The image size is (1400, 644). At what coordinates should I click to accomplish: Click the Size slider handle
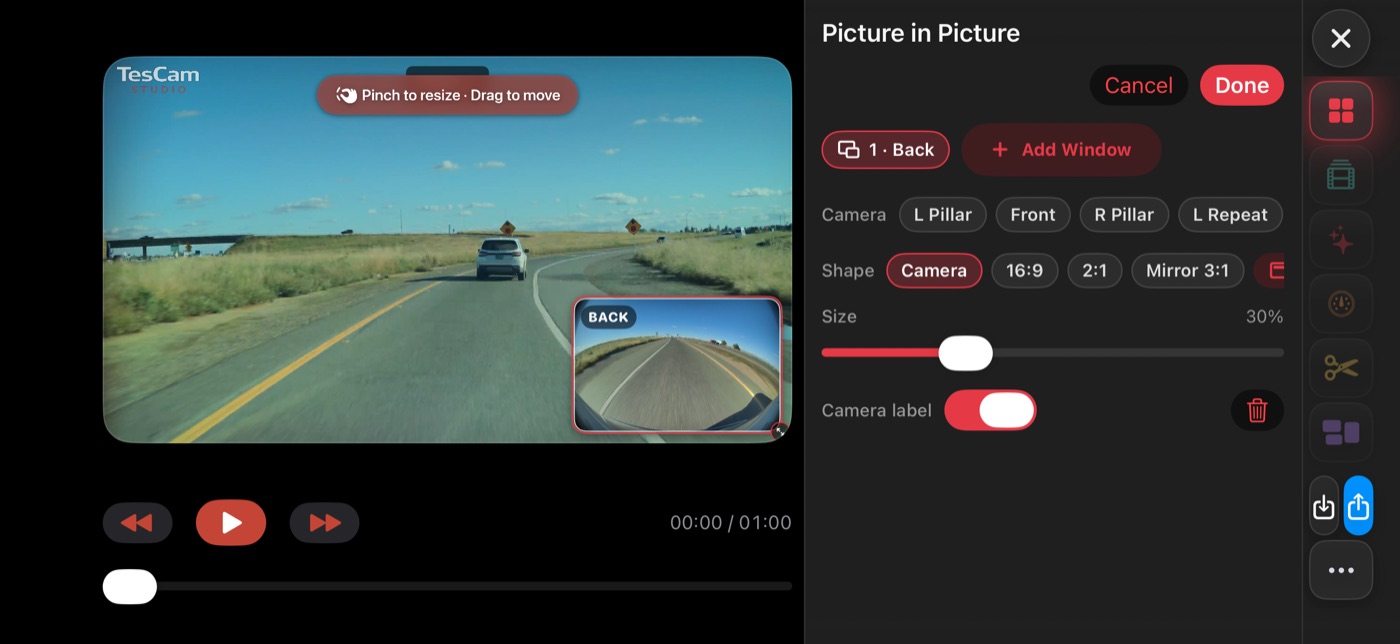[966, 353]
